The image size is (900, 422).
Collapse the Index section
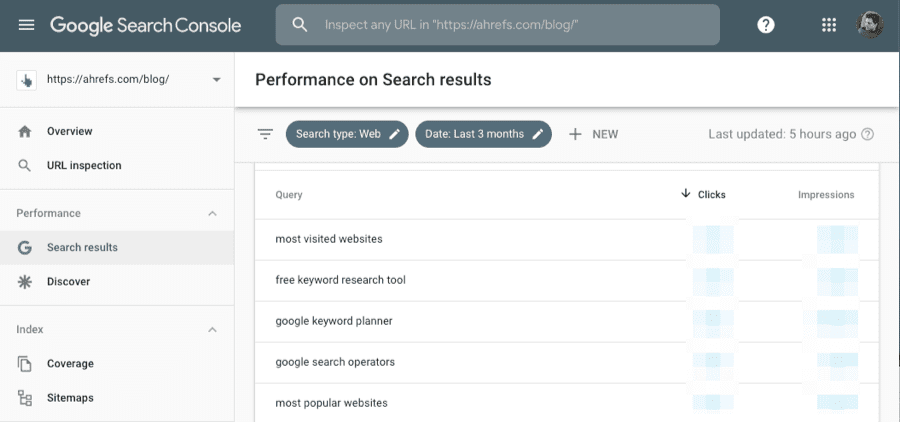coord(212,329)
